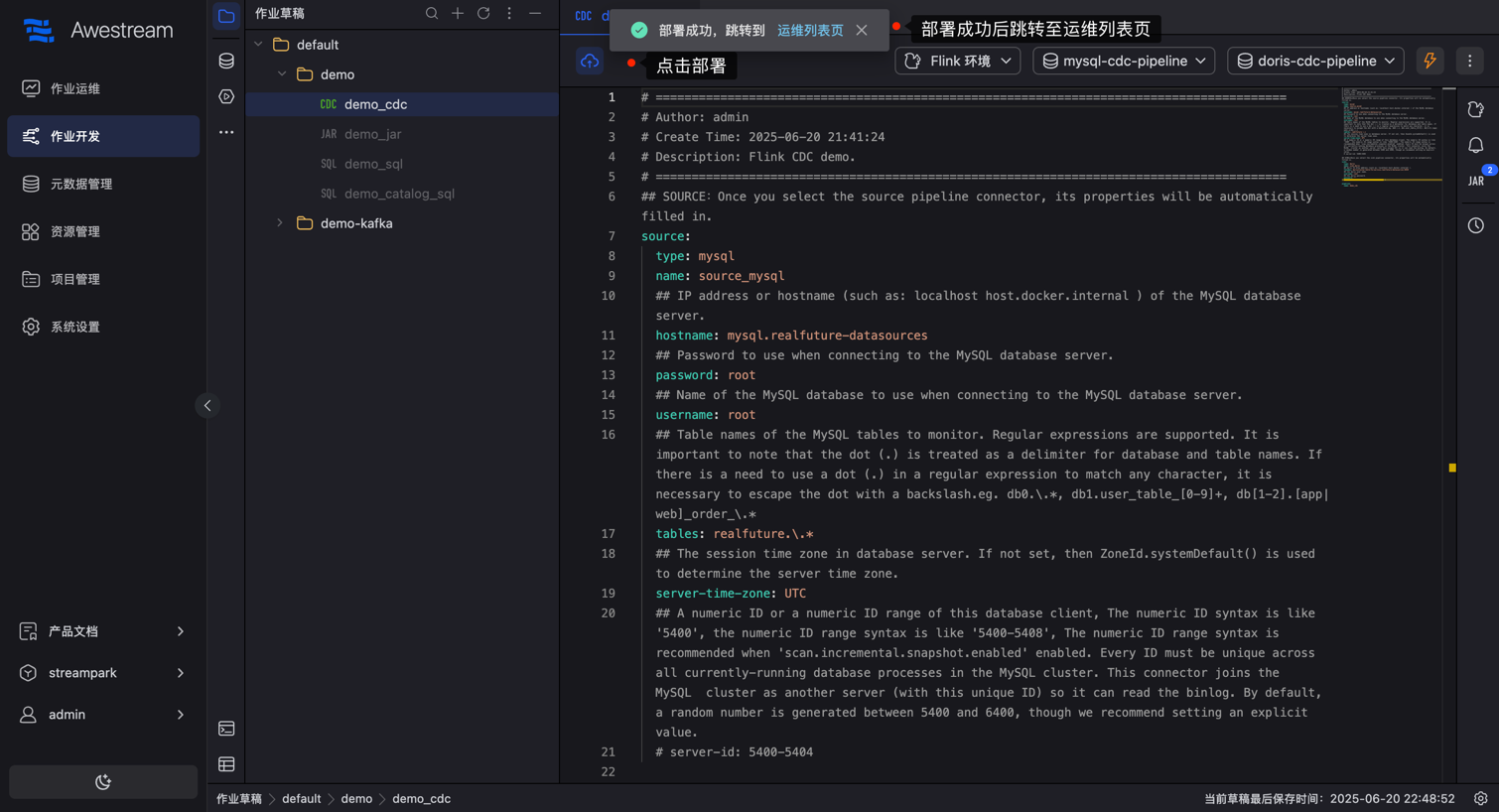
Task: Click the cloud upload deploy icon
Action: click(590, 62)
